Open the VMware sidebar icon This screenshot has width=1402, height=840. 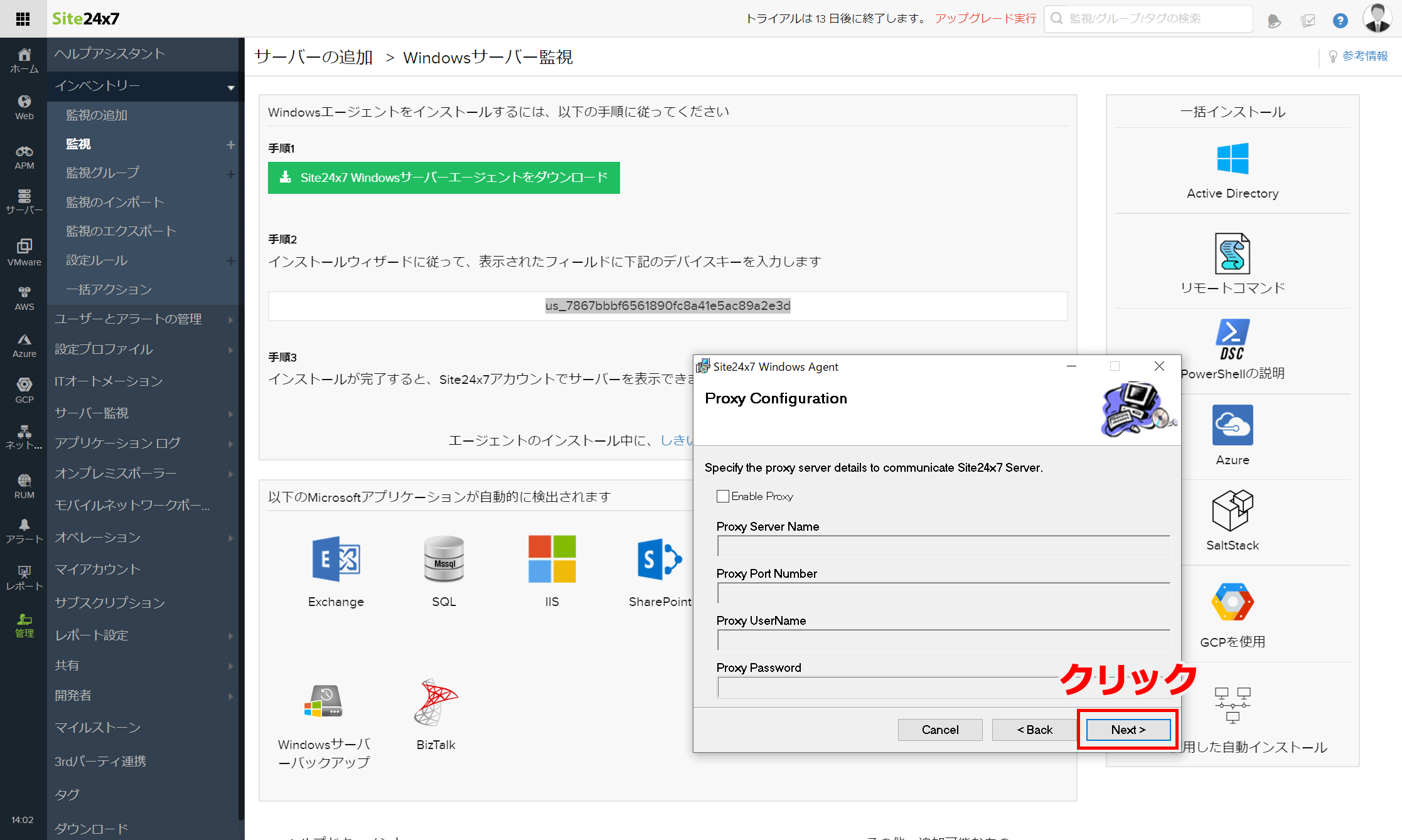pos(24,252)
